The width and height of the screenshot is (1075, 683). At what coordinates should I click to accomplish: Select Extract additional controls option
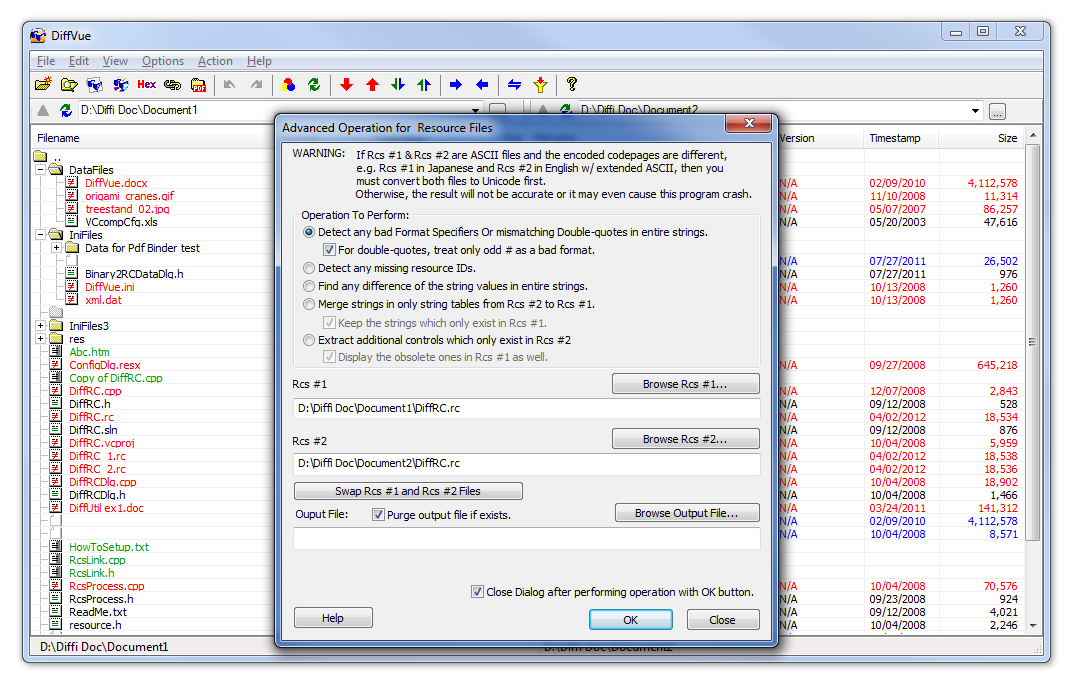[x=309, y=340]
